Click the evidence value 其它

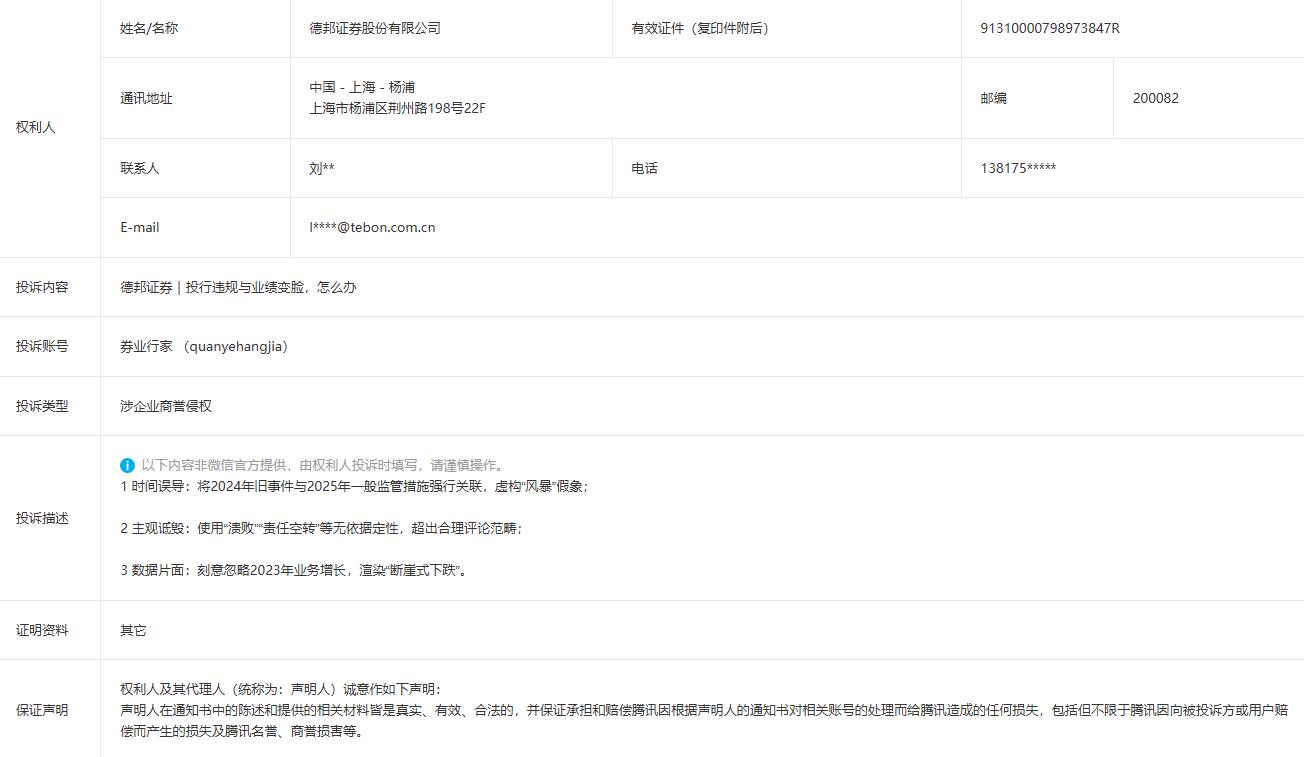tap(133, 630)
